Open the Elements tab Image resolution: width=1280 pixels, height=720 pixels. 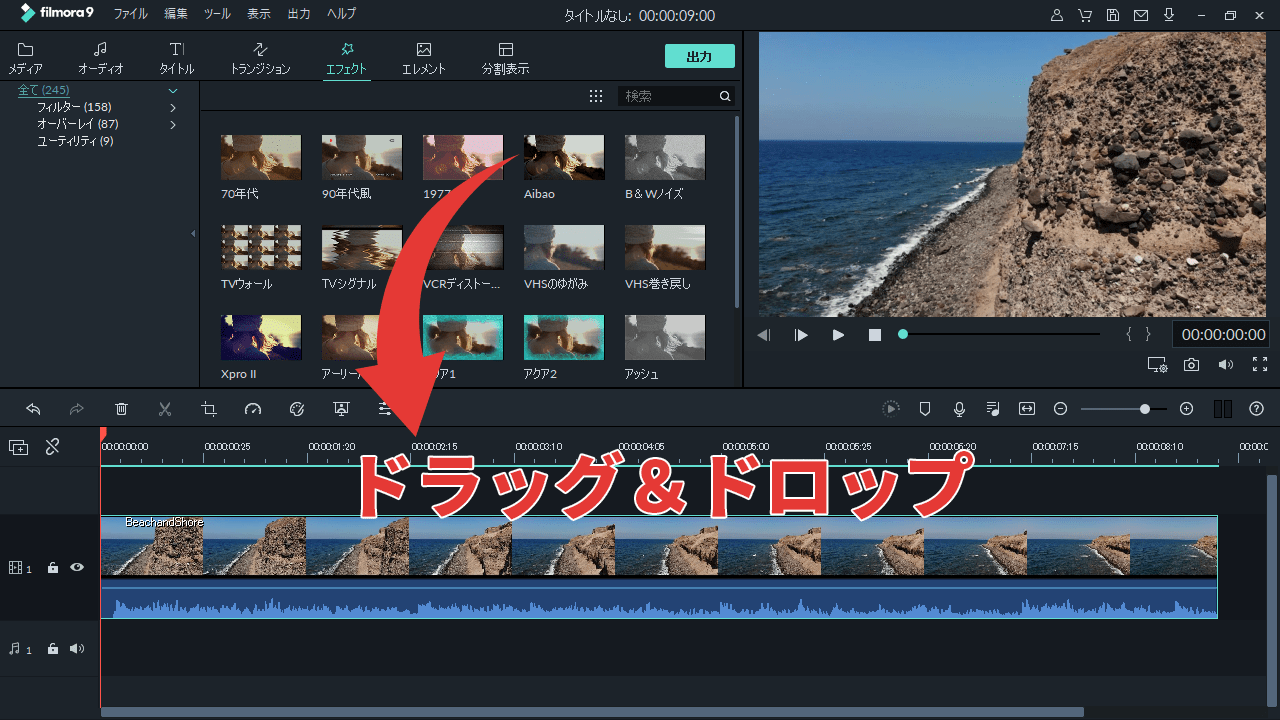[424, 59]
